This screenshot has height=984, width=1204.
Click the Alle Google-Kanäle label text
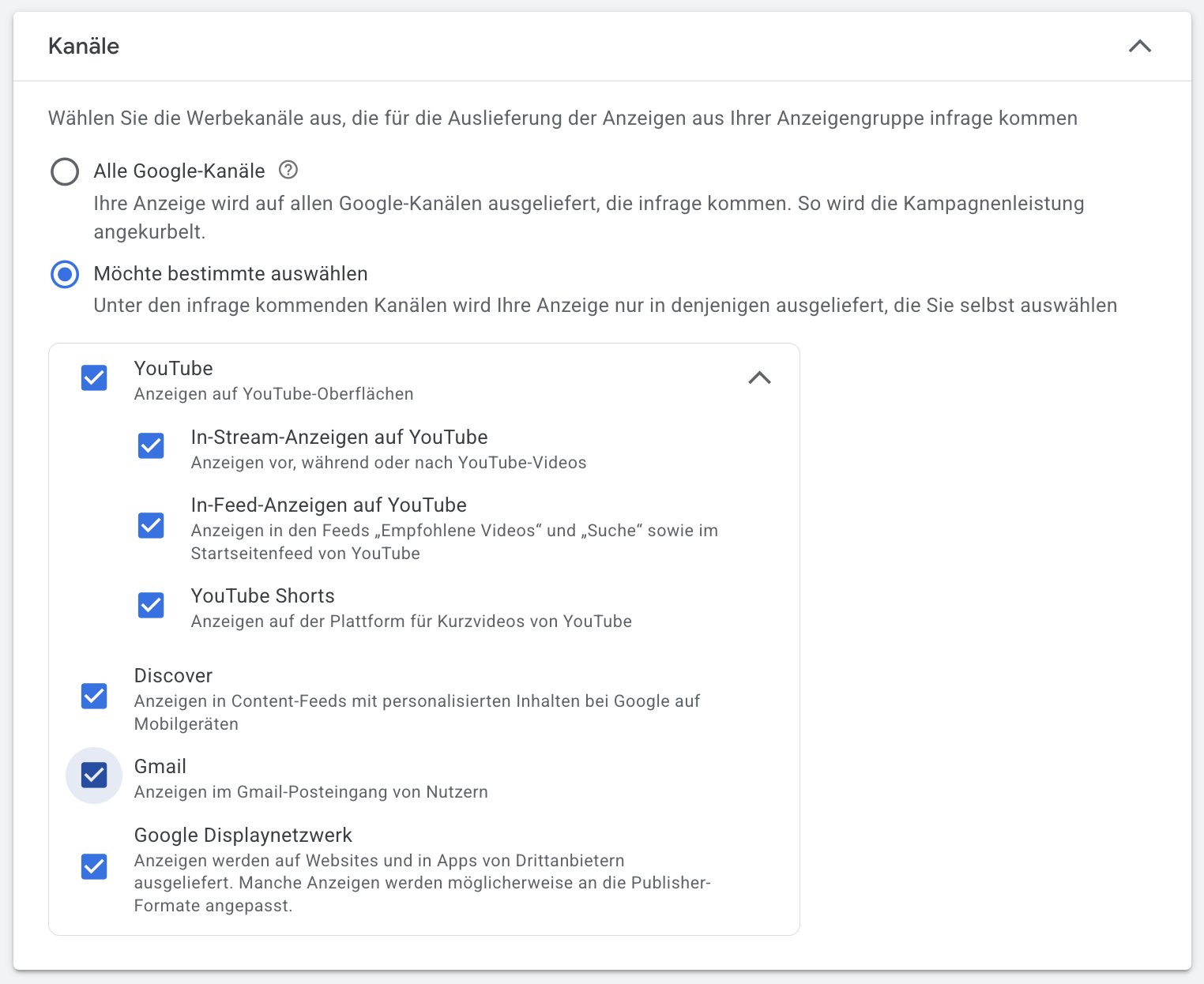[x=179, y=171]
